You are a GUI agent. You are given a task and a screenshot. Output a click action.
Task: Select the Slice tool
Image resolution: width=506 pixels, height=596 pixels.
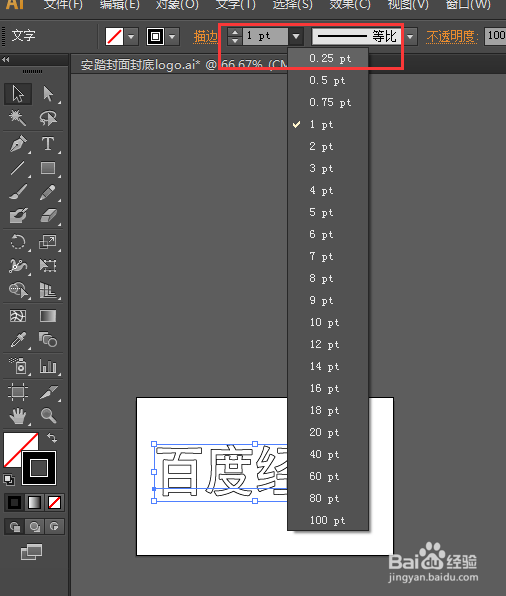click(48, 392)
